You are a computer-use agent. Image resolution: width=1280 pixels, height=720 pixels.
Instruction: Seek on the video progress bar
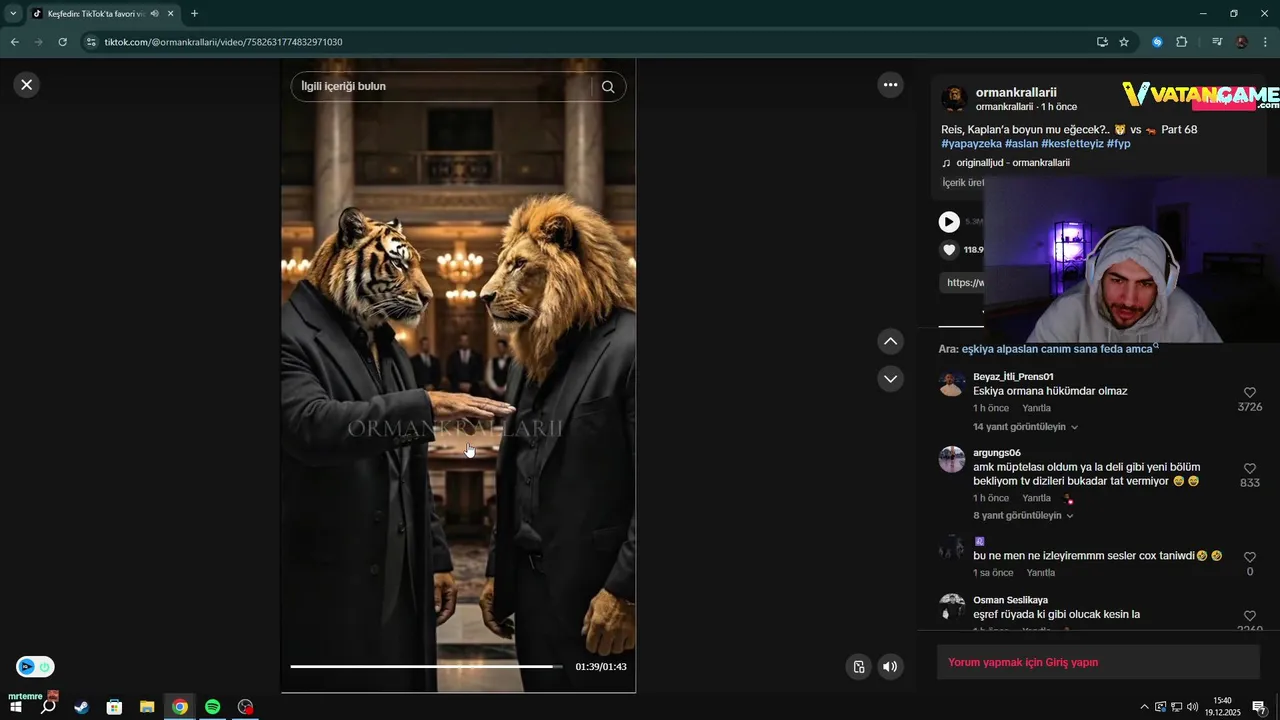[427, 666]
